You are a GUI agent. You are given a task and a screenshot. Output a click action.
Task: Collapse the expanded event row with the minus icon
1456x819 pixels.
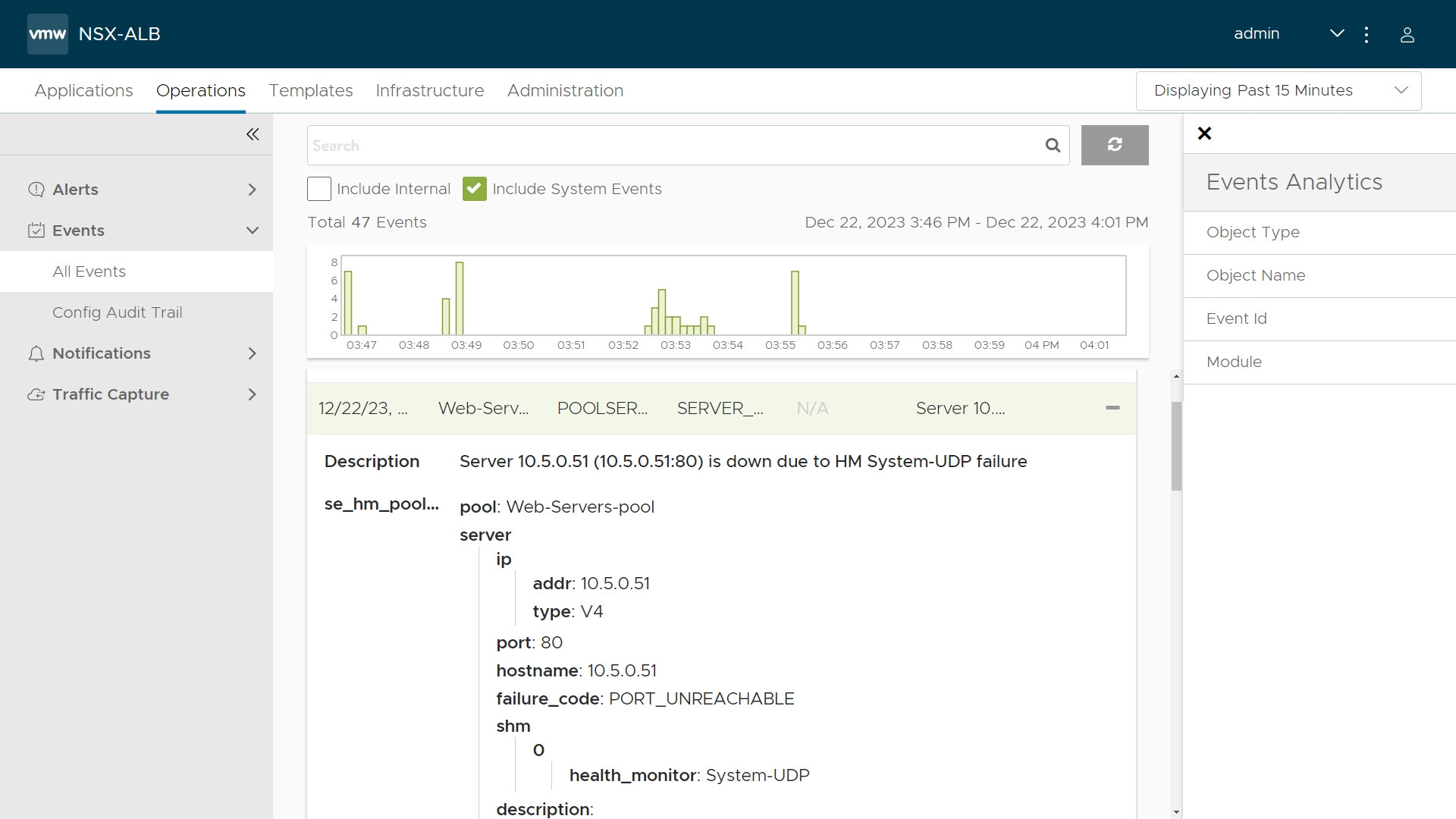(1112, 408)
